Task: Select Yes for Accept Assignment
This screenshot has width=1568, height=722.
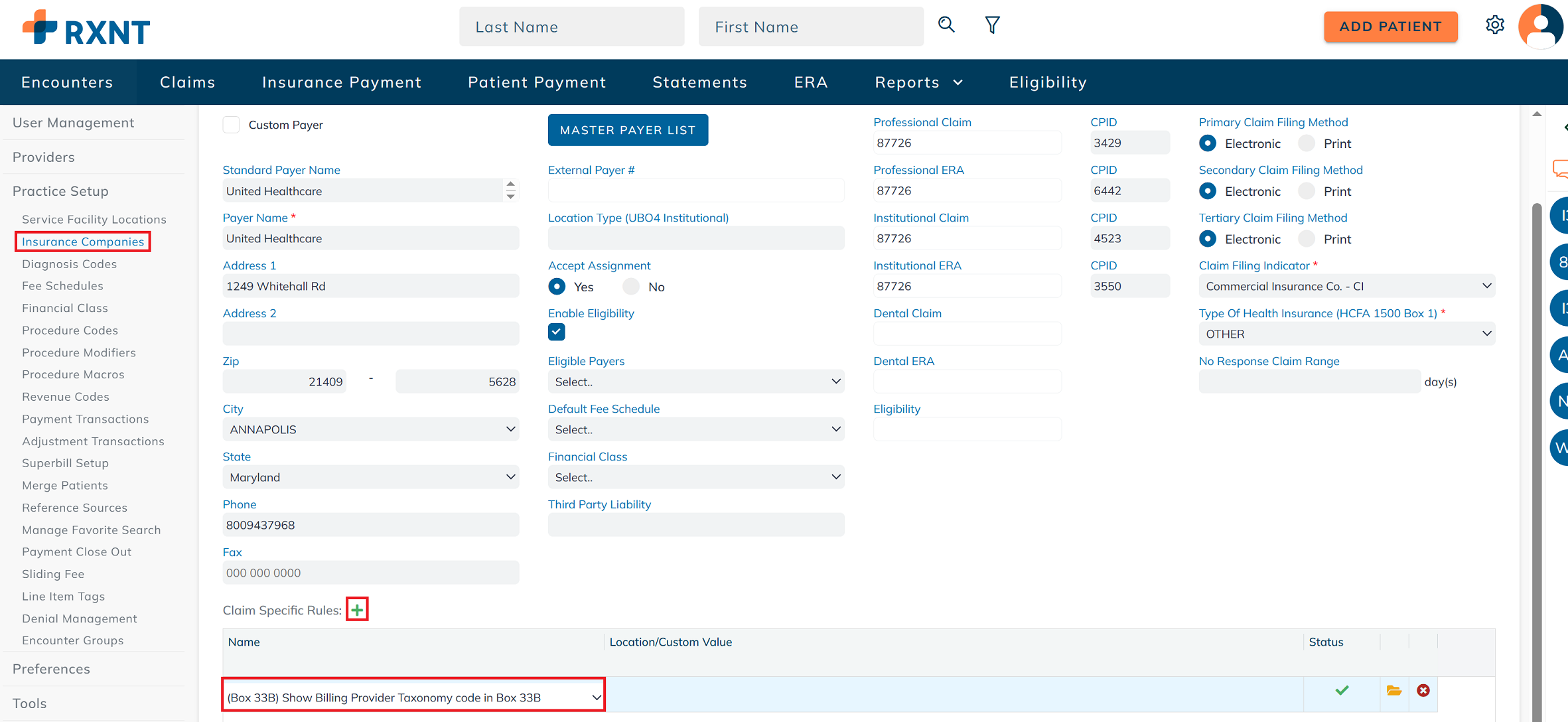Action: [557, 286]
